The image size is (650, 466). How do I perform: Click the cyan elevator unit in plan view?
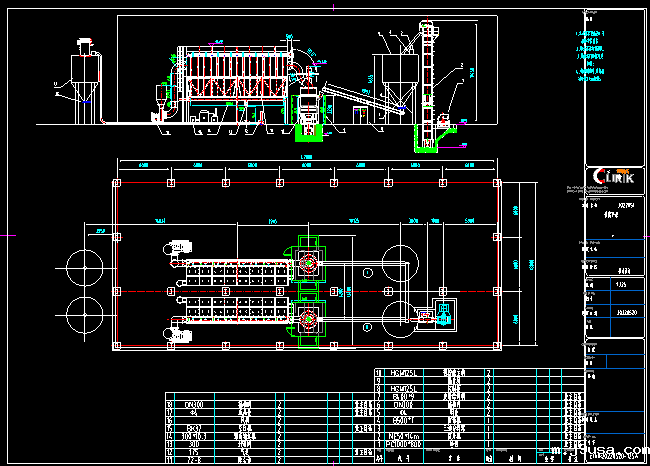tap(439, 317)
